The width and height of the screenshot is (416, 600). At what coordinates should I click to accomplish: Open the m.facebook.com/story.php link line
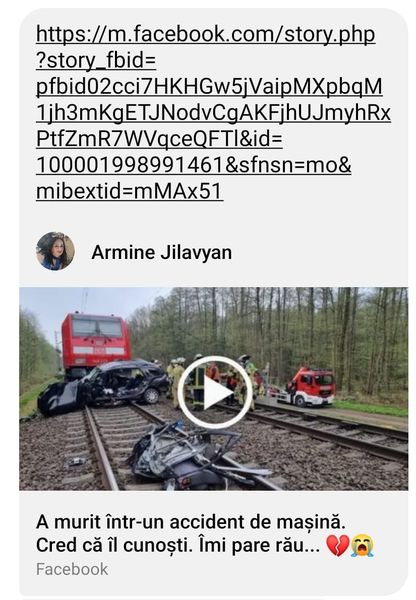click(206, 34)
